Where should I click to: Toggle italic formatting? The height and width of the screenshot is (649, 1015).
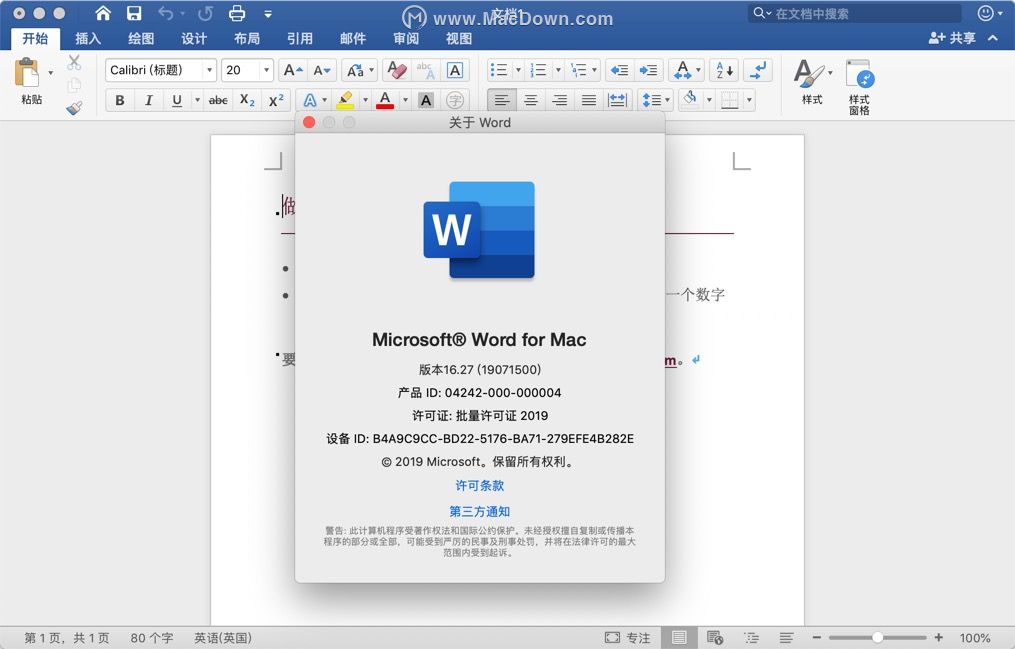point(149,100)
